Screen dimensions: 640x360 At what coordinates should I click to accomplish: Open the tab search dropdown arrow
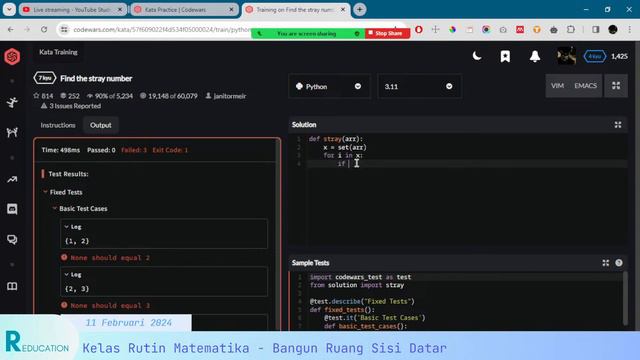pyautogui.click(x=9, y=9)
